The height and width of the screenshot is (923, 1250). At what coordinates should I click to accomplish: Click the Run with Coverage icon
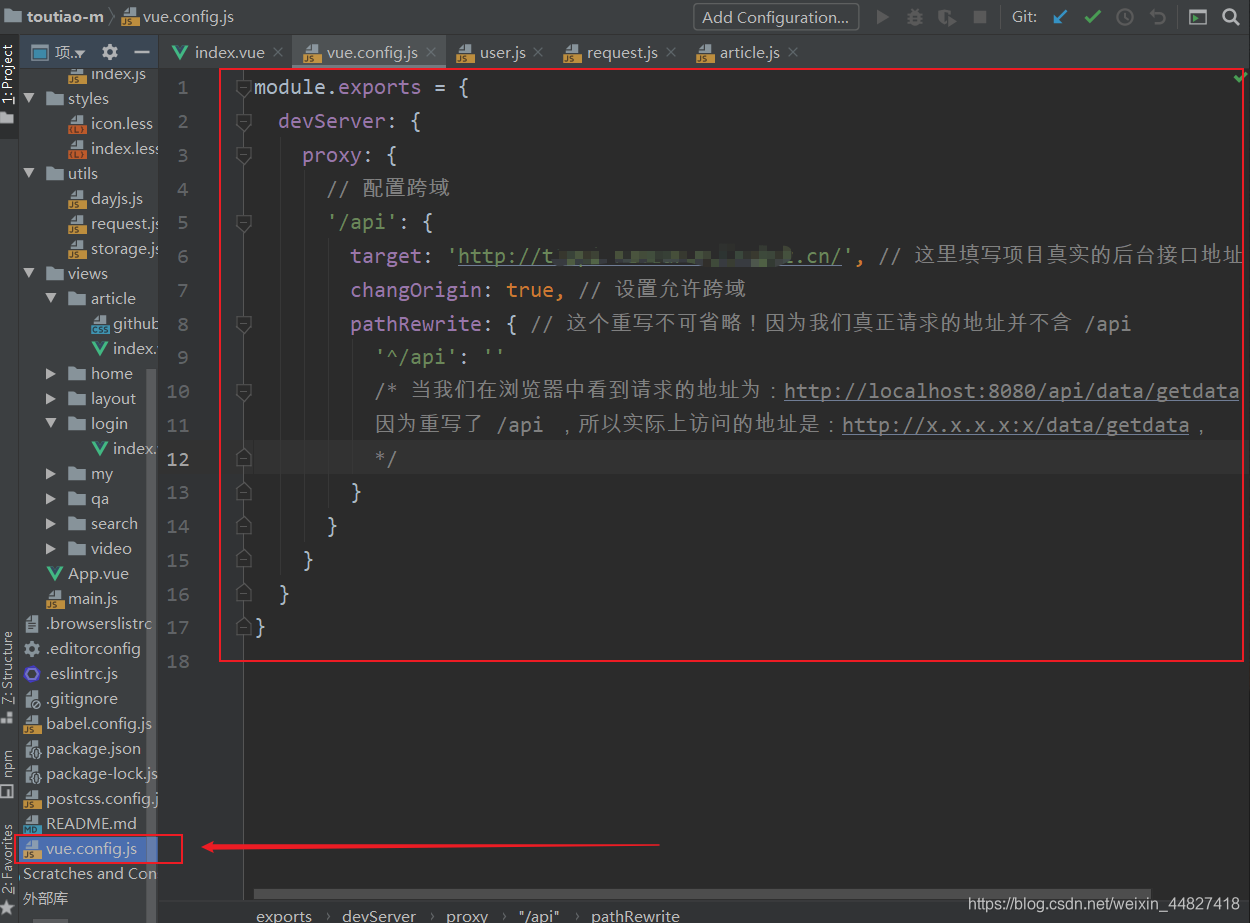click(x=947, y=17)
